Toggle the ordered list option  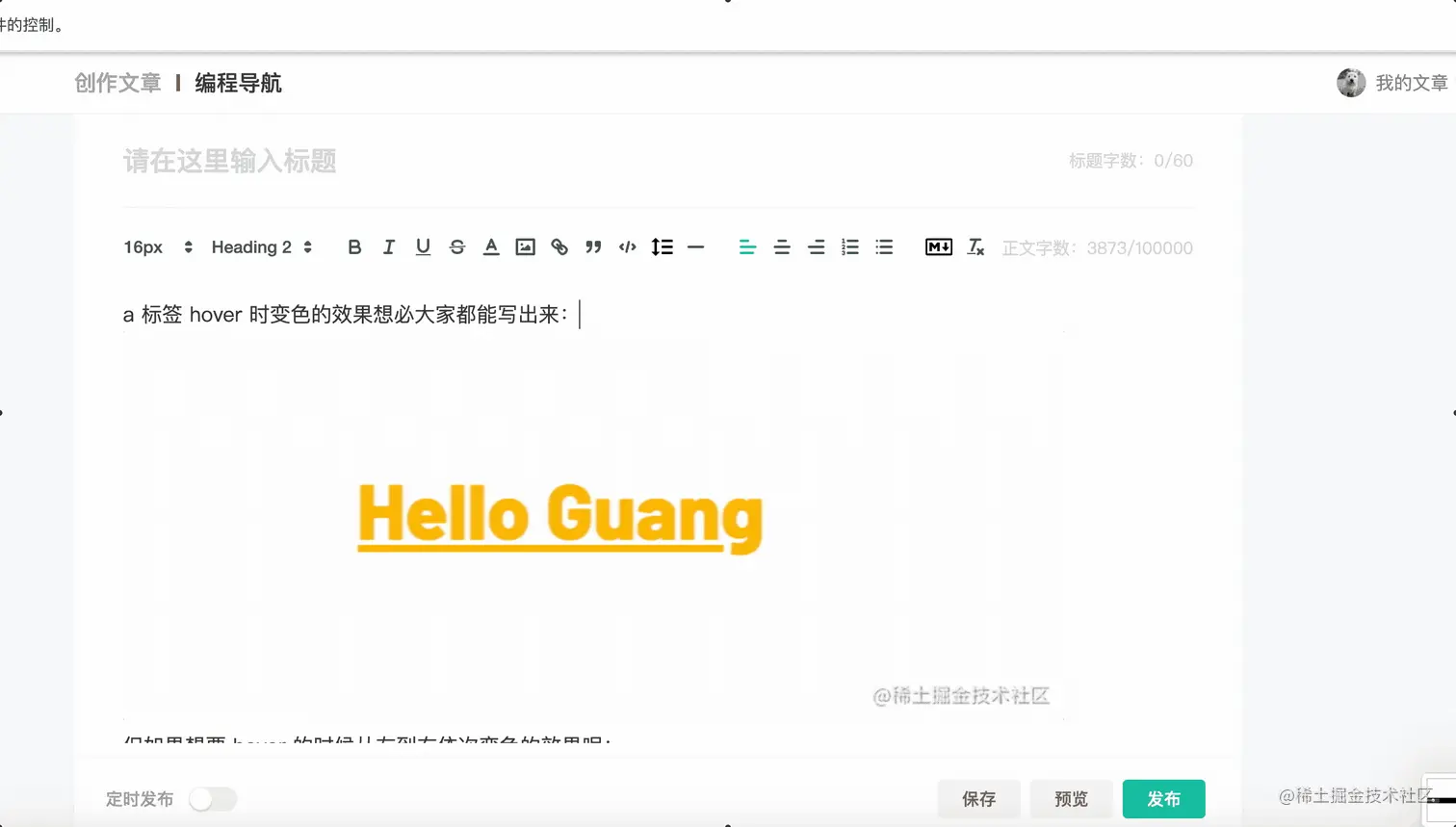point(850,247)
